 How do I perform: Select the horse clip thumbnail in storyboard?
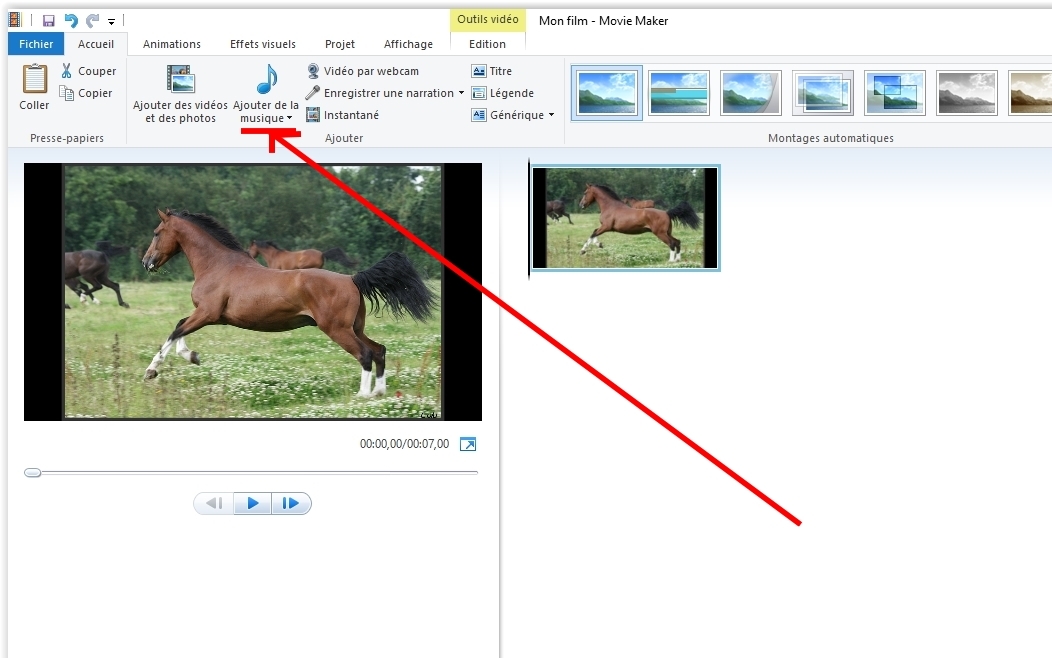625,218
